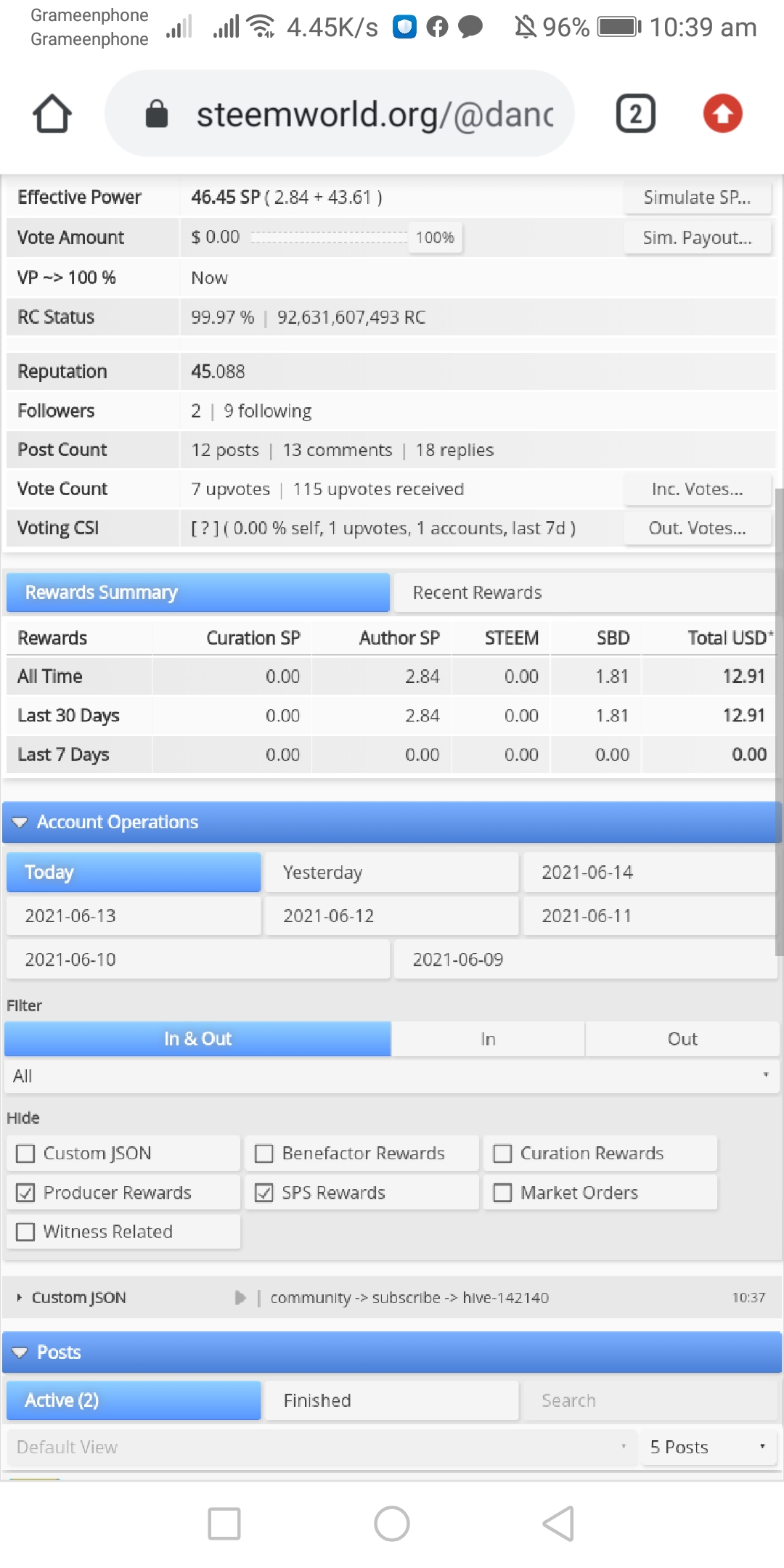Show operations for 2021-06-09
Viewport: 784px width, 1568px height.
pyautogui.click(x=585, y=960)
